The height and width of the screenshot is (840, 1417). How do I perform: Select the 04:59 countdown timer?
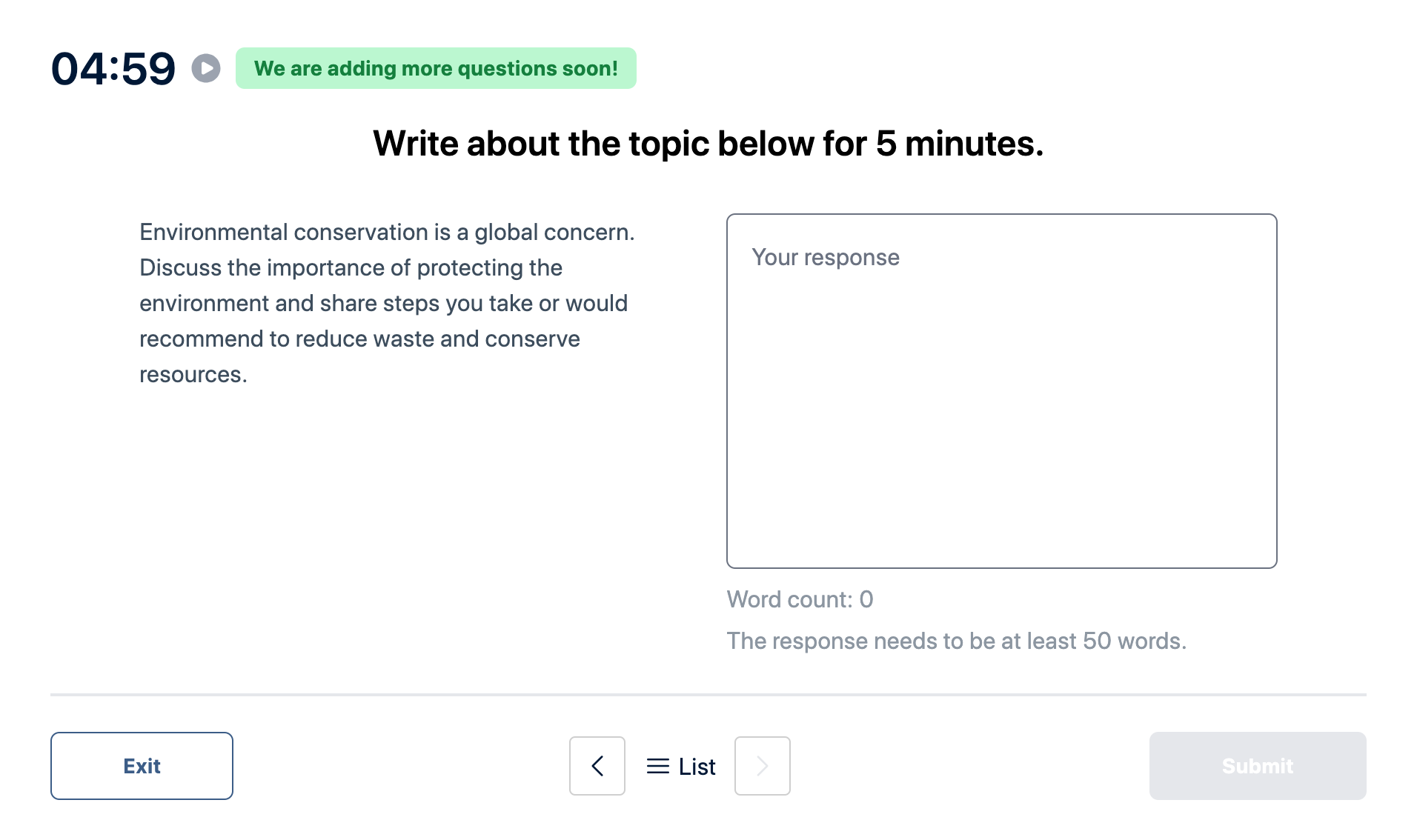click(x=113, y=69)
